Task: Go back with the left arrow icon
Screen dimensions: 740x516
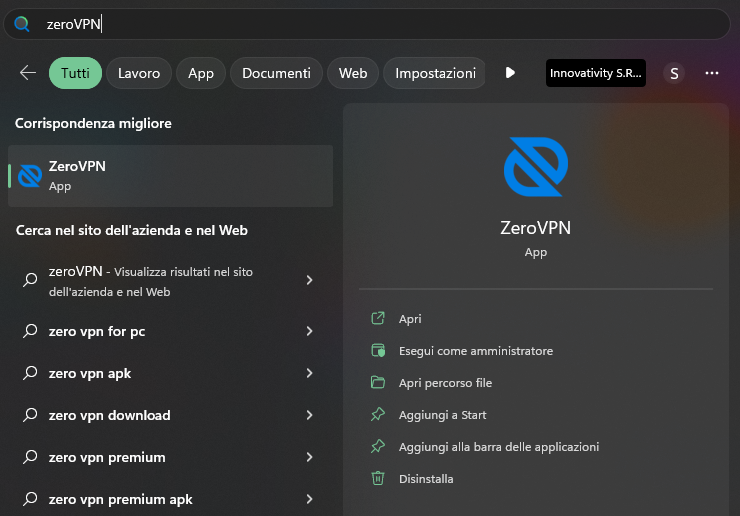Action: pyautogui.click(x=28, y=73)
